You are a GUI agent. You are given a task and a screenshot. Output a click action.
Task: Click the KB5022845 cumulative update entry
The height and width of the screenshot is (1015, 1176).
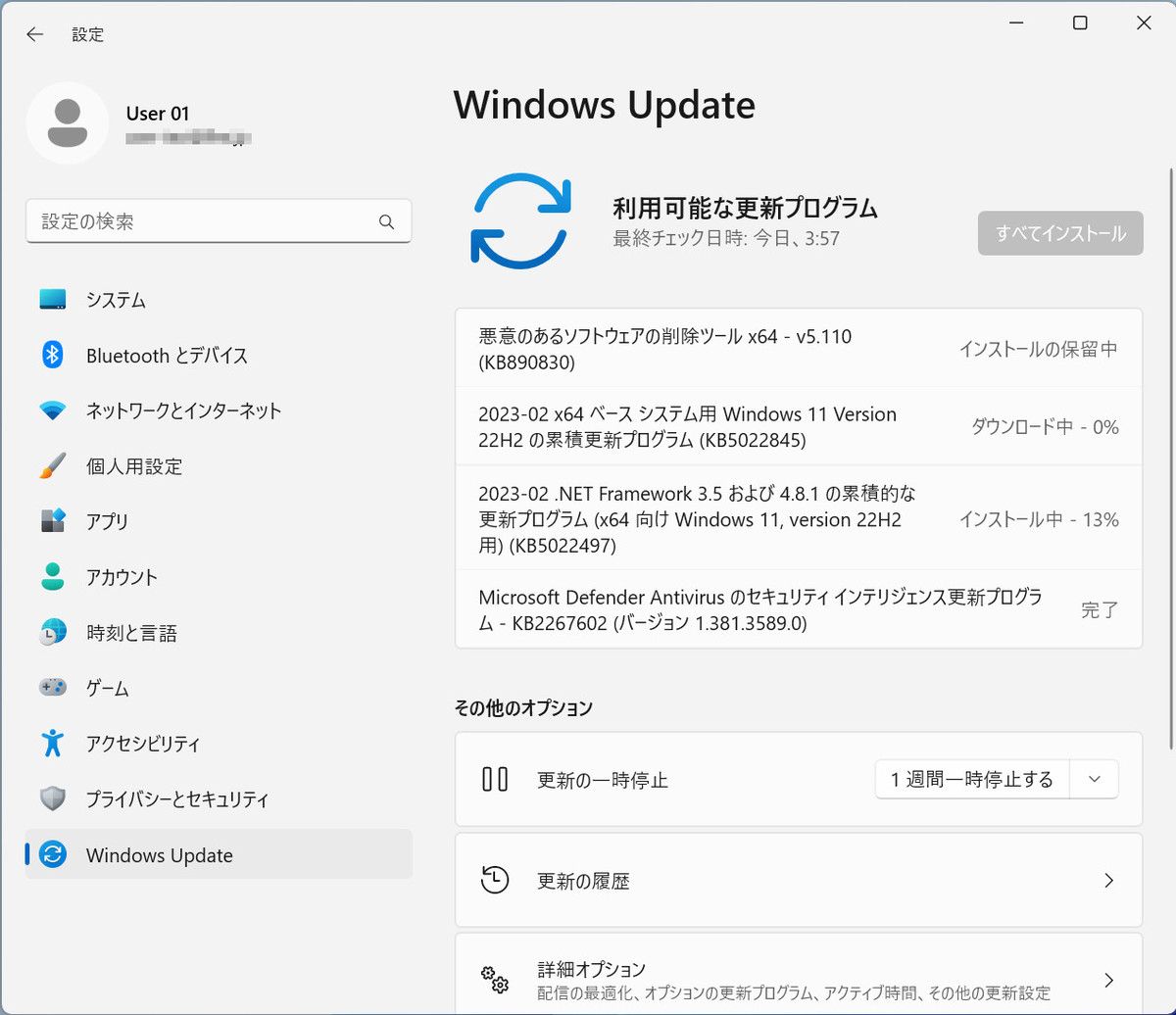click(799, 426)
